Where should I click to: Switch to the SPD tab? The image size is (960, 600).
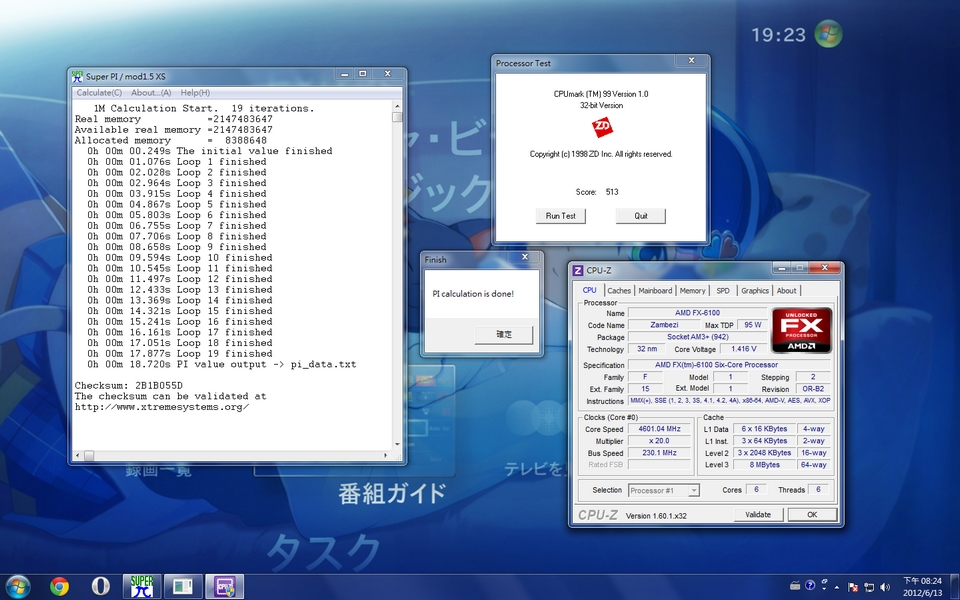pos(723,291)
